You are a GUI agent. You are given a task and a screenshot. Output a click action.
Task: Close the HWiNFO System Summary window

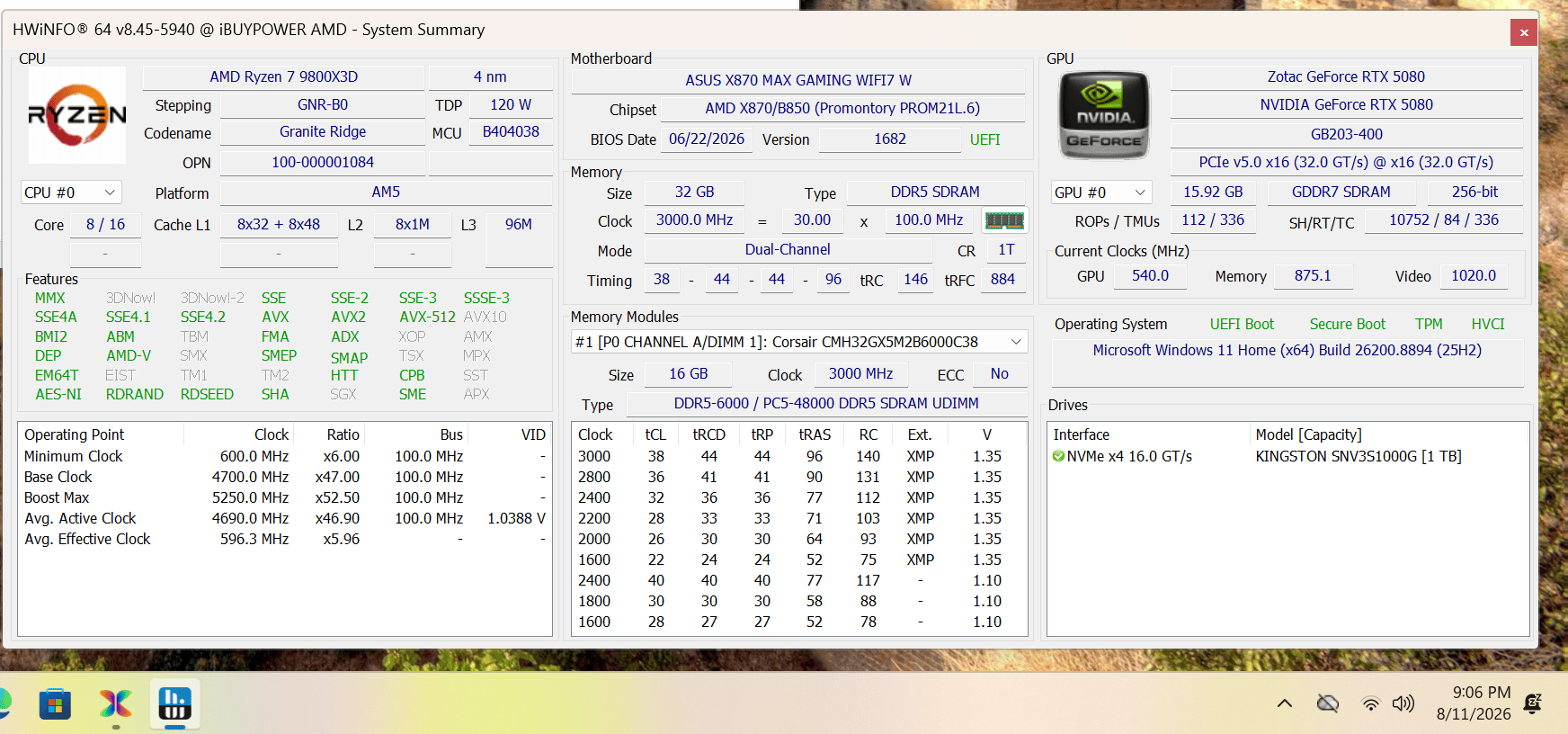pyautogui.click(x=1524, y=32)
